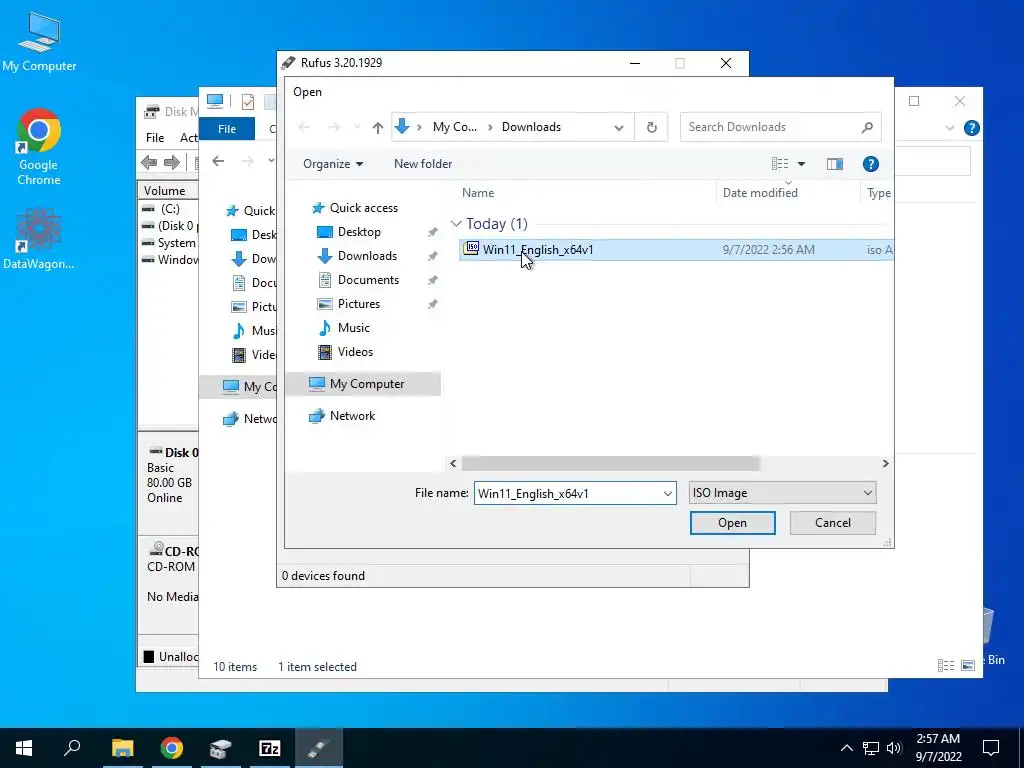Expand the breadcrumb arrow after My Co...
Screen dimensions: 1024x768
(490, 127)
